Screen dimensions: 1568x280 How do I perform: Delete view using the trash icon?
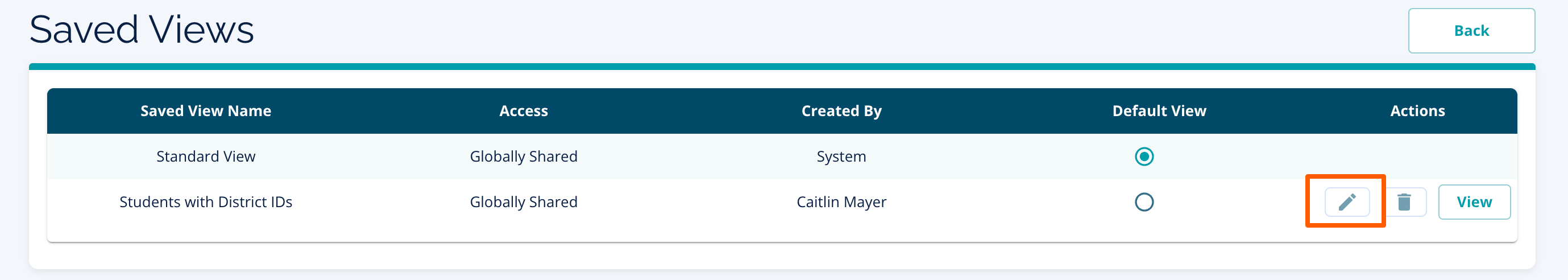pyautogui.click(x=1404, y=202)
